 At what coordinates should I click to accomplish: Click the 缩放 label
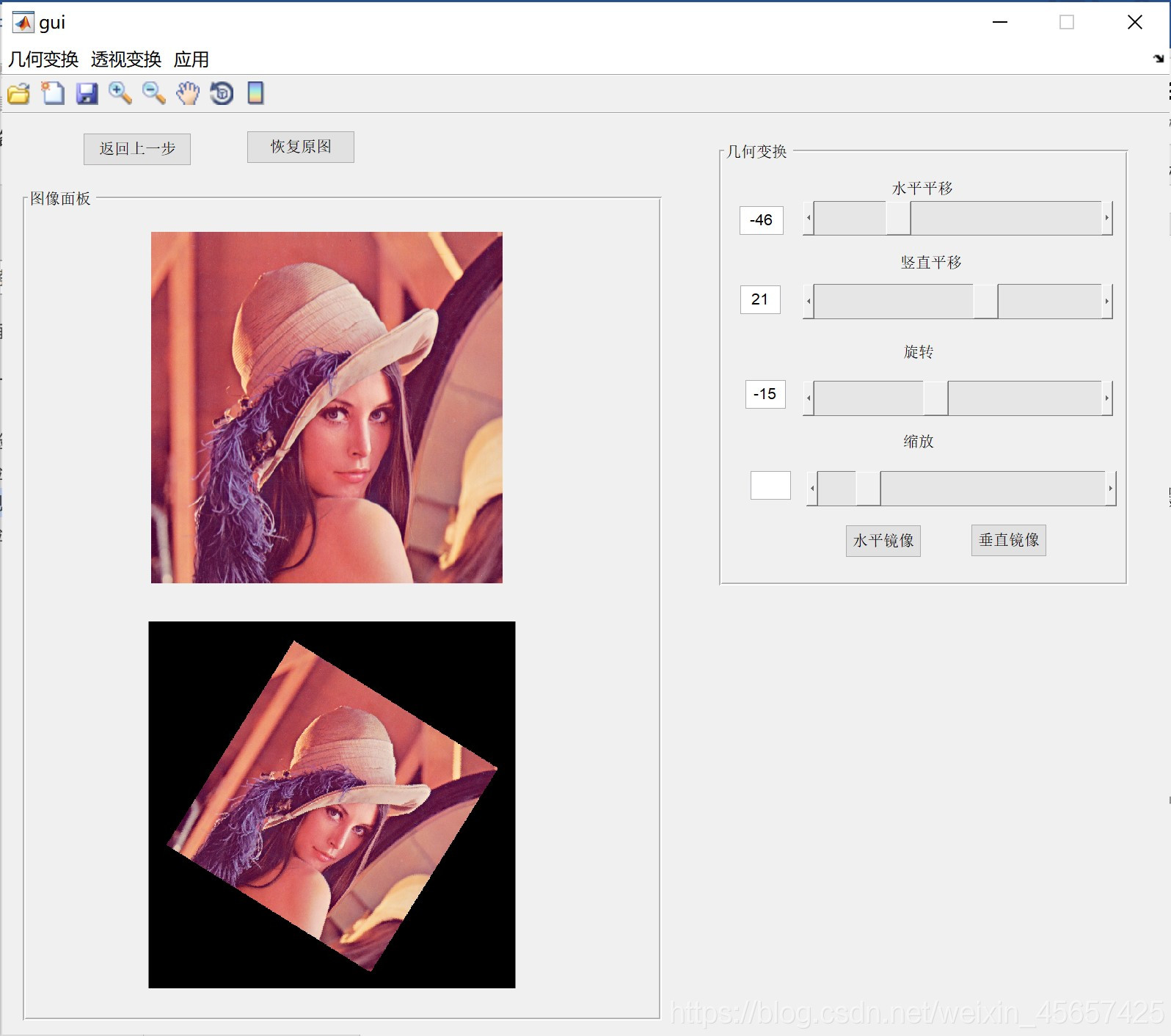[919, 442]
